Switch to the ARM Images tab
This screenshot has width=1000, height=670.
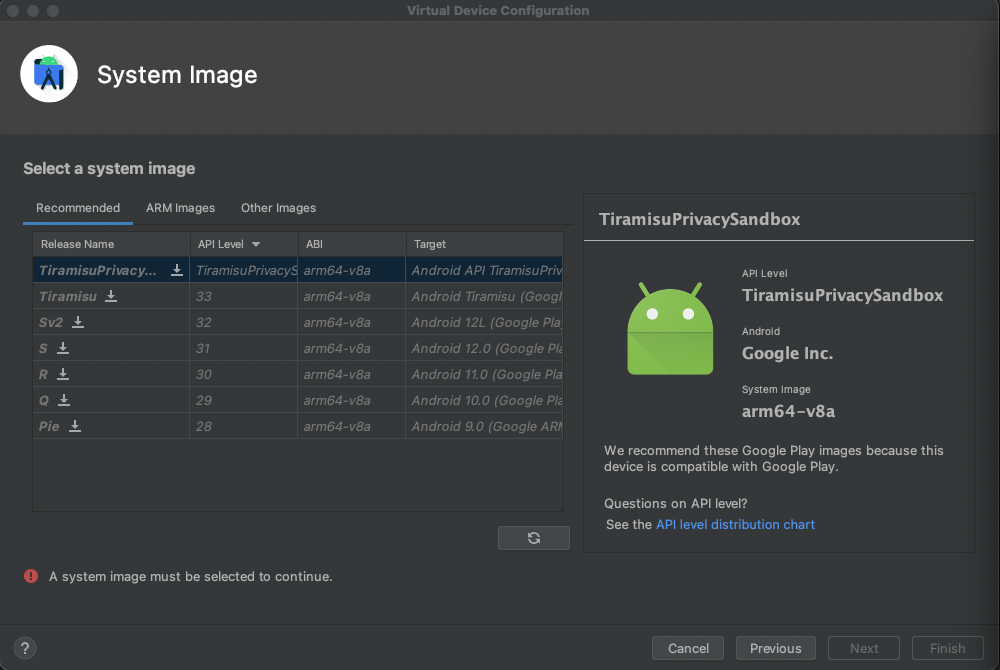pyautogui.click(x=180, y=208)
